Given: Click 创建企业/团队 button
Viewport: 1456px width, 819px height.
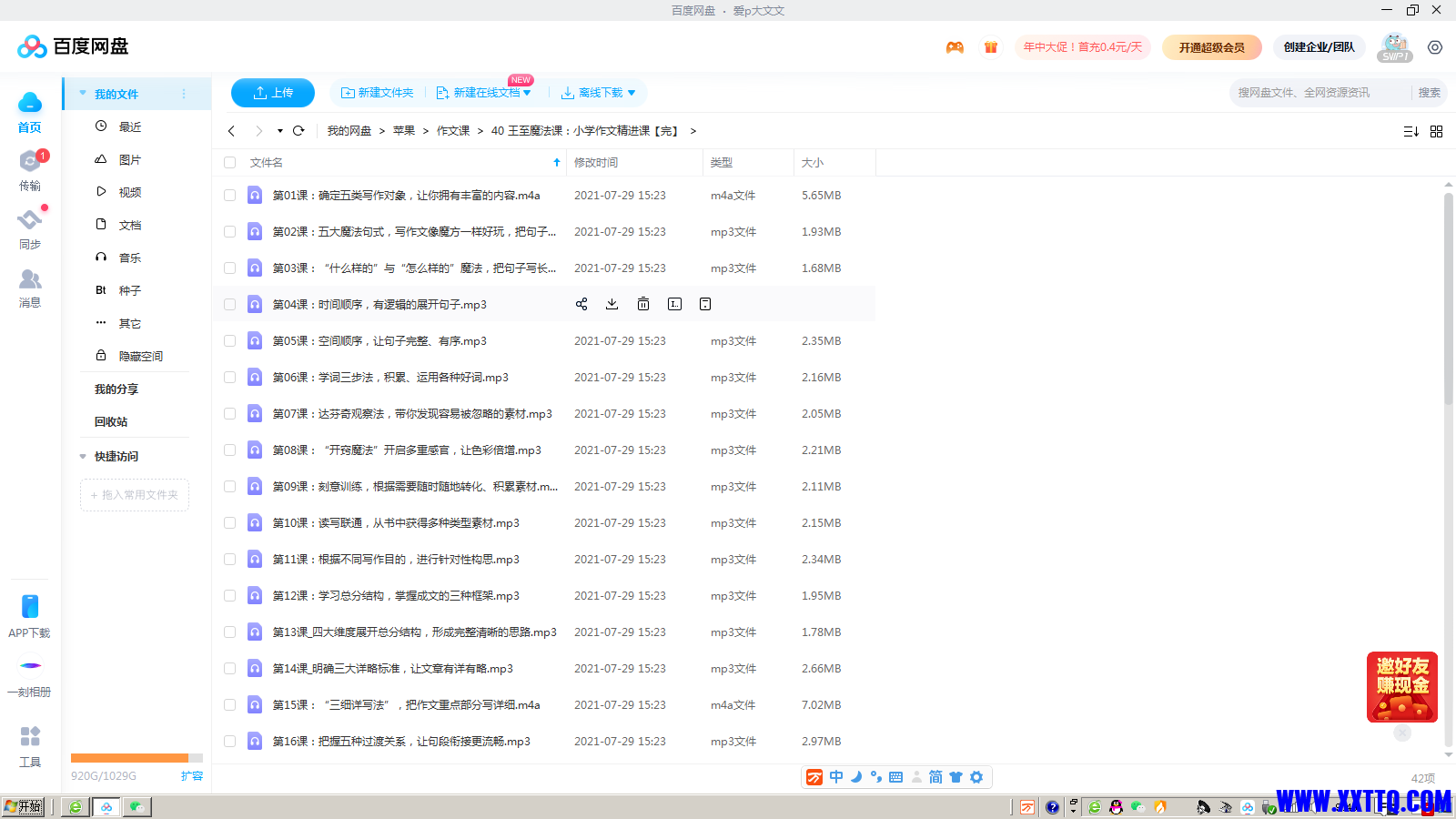Looking at the screenshot, I should click(1319, 47).
